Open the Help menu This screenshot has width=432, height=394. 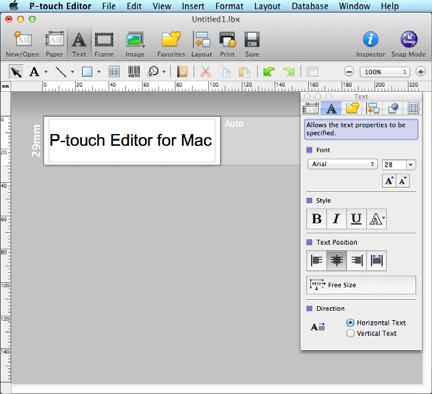390,6
